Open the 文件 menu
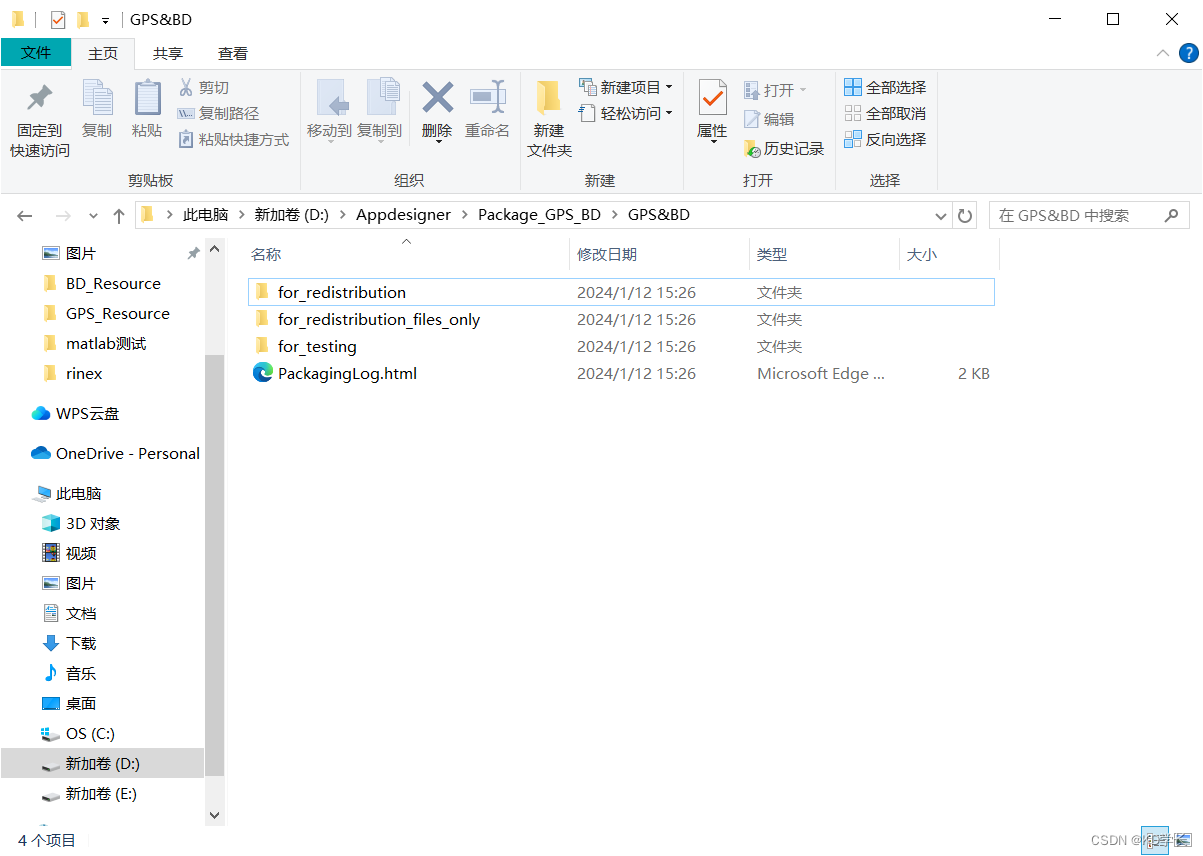1203x856 pixels. click(x=36, y=53)
